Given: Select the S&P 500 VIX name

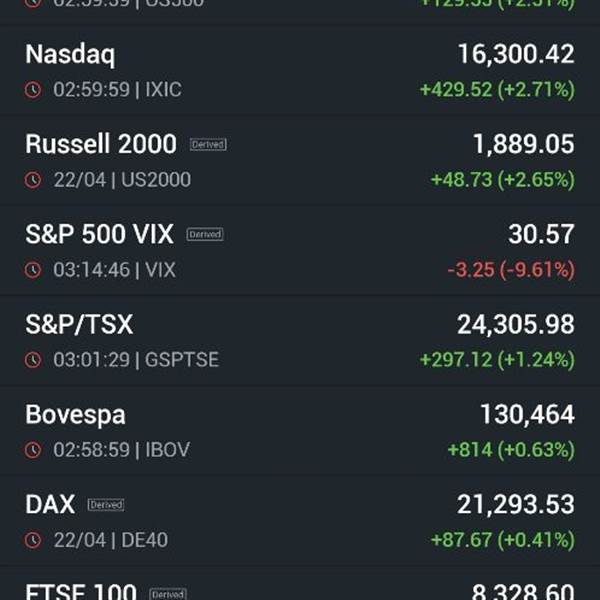Looking at the screenshot, I should 99,234.
